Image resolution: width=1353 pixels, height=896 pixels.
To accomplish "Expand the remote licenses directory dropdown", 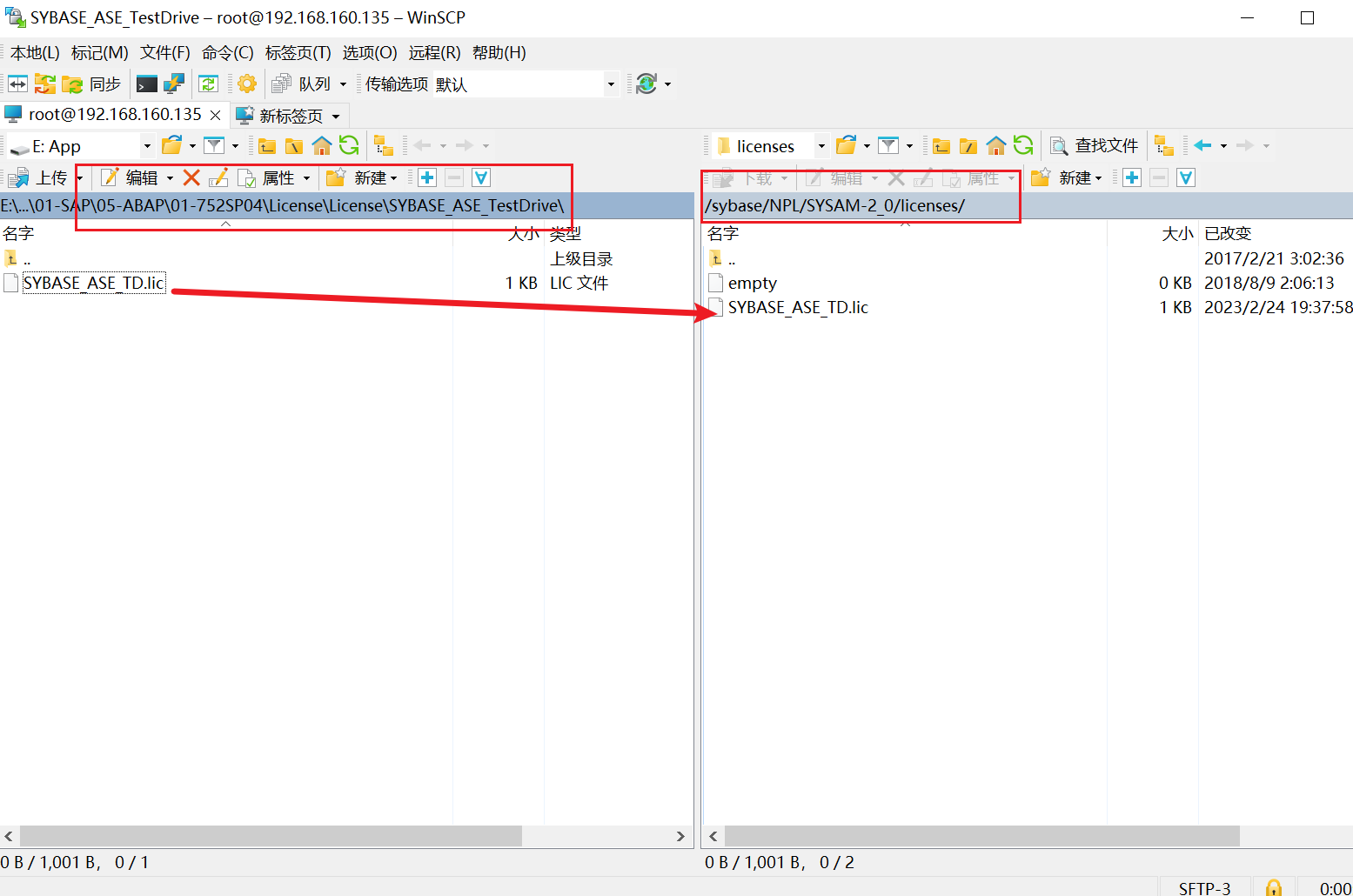I will tap(821, 146).
